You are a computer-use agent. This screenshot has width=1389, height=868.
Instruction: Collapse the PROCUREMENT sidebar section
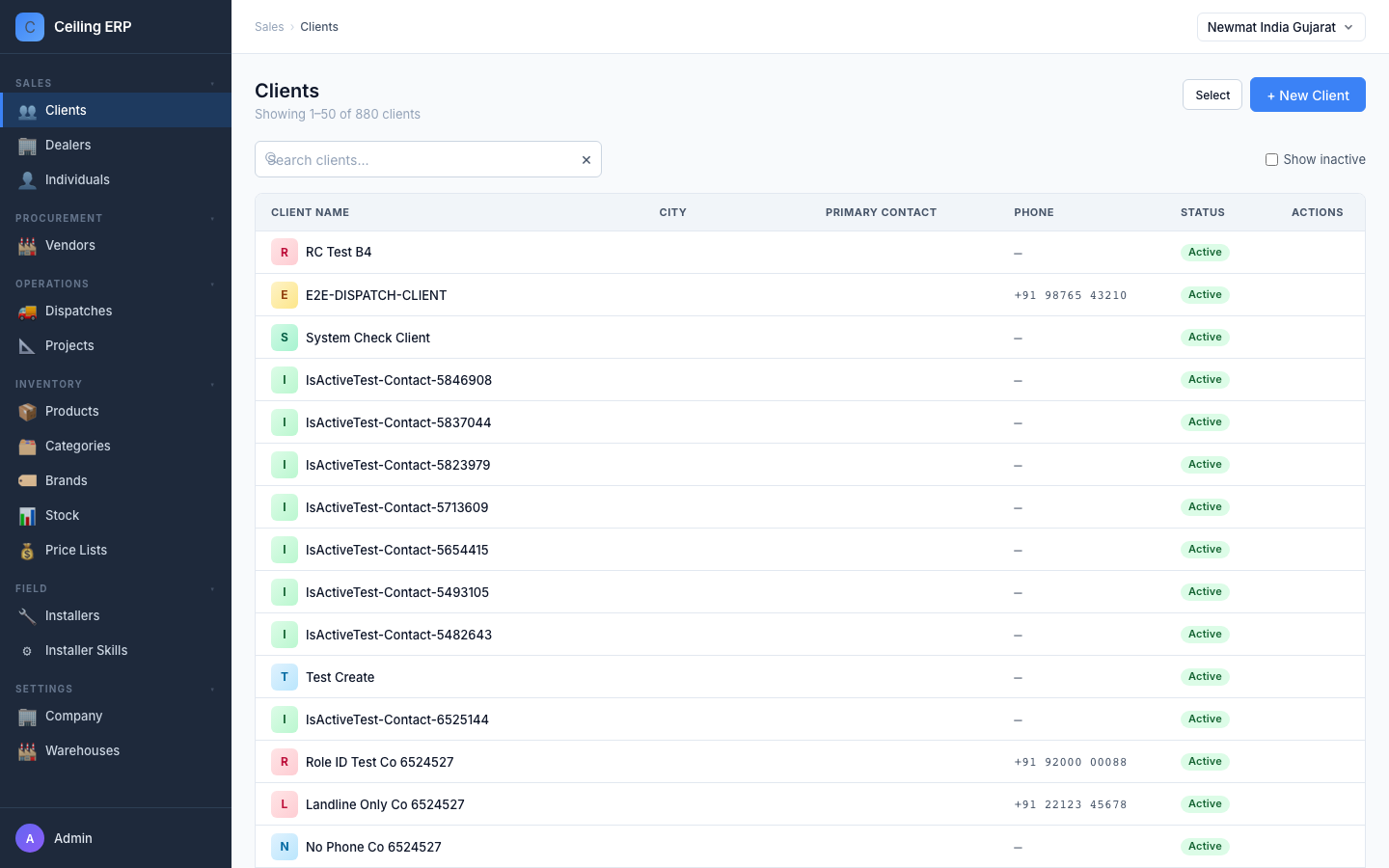pos(116,218)
